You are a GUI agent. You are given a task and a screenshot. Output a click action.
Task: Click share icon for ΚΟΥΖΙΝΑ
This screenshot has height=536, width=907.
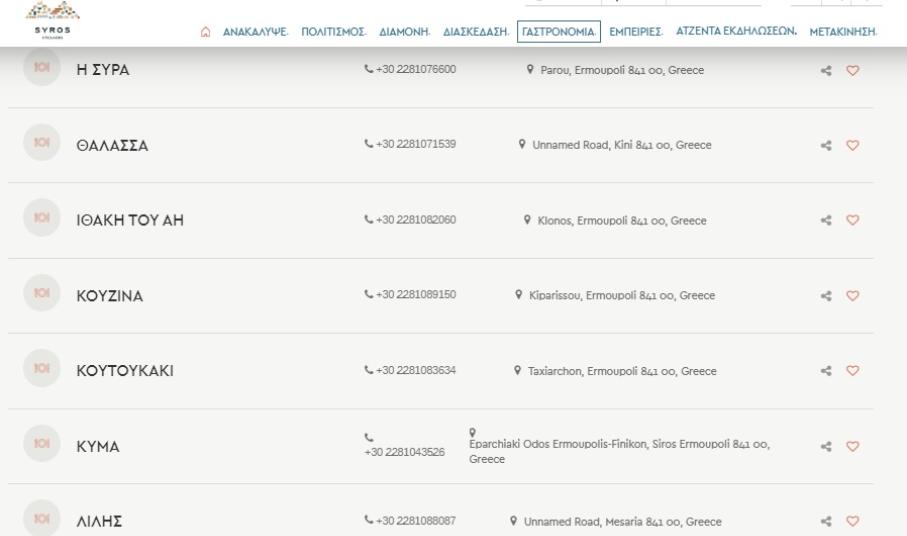click(827, 296)
